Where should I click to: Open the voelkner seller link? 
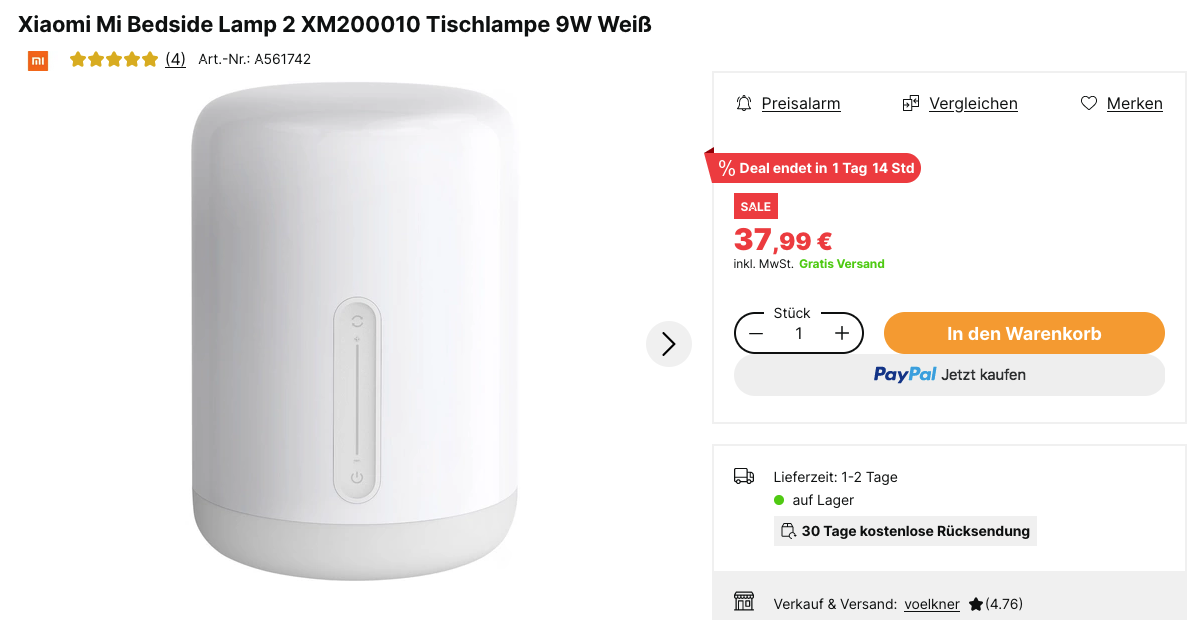click(x=931, y=604)
